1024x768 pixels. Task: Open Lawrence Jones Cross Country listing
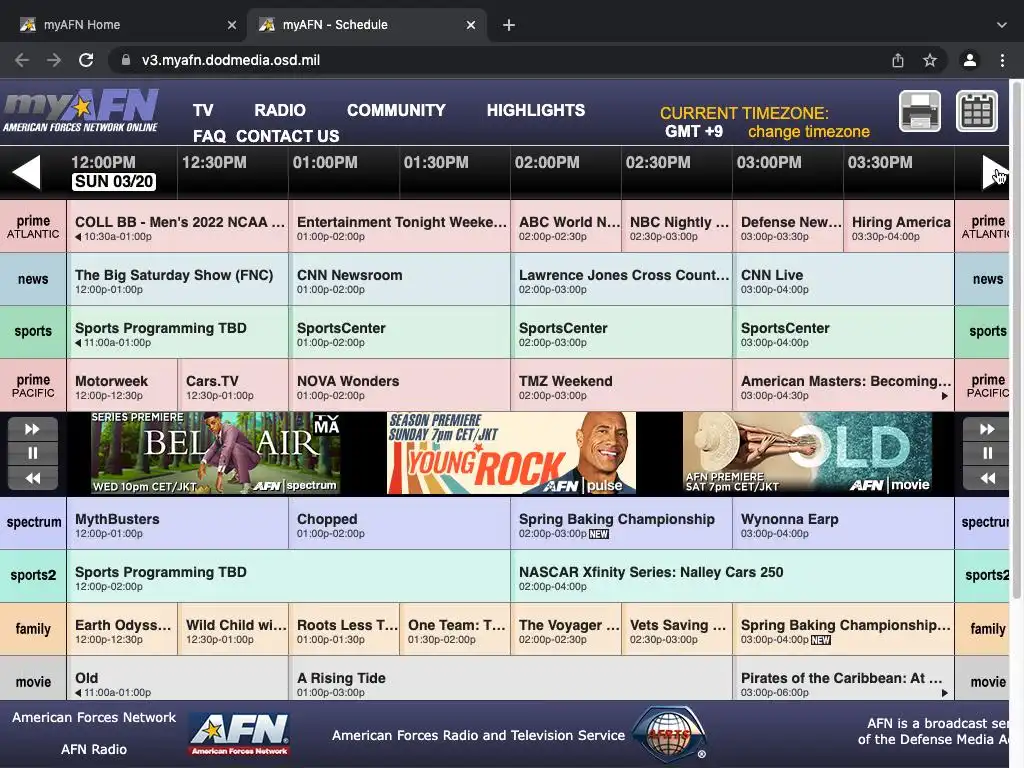tap(622, 280)
